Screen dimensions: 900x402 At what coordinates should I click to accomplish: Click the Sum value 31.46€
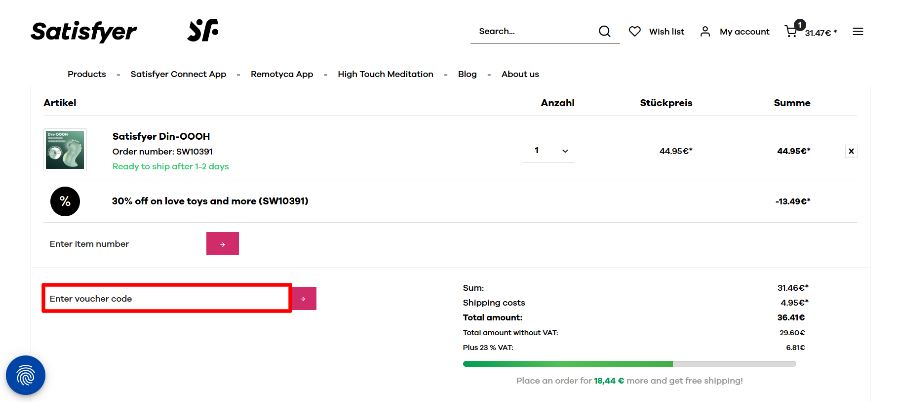click(x=793, y=288)
